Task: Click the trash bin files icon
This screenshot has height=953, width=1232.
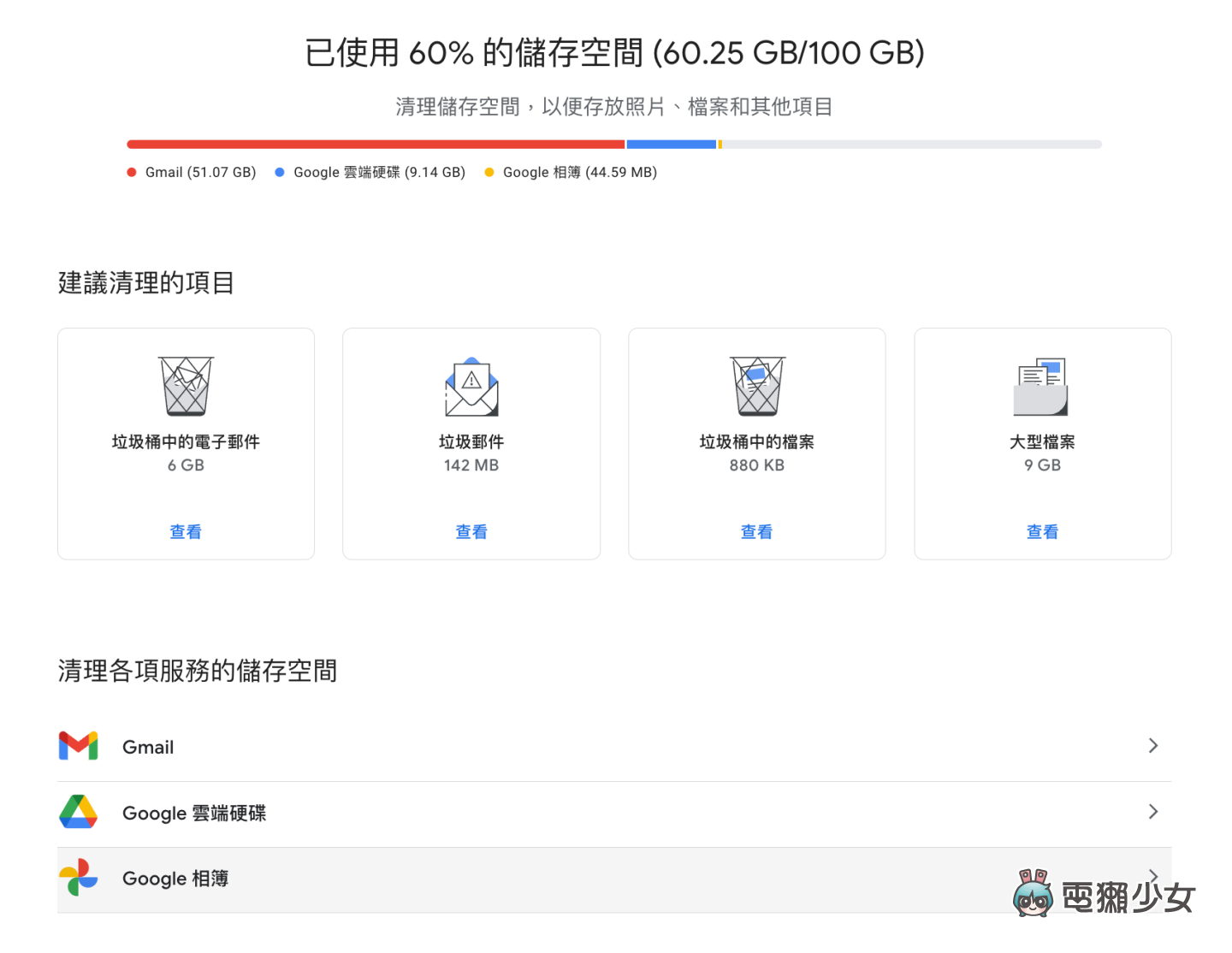Action: (757, 386)
